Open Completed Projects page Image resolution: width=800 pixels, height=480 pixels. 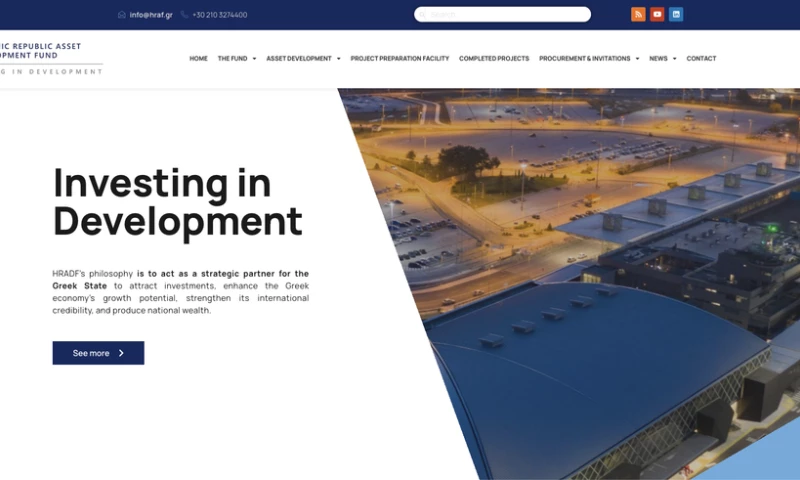(x=494, y=59)
